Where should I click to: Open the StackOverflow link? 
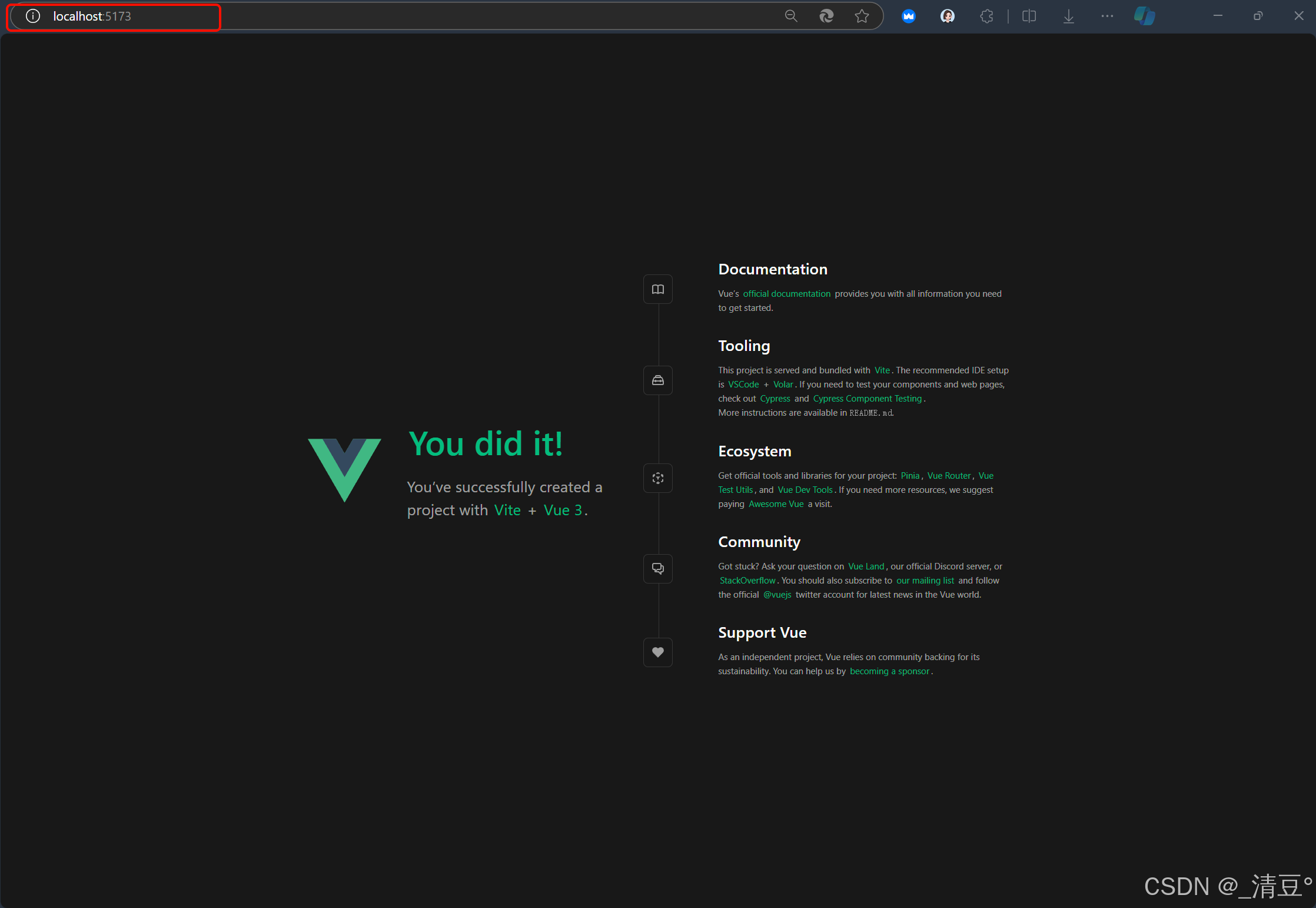click(x=747, y=581)
